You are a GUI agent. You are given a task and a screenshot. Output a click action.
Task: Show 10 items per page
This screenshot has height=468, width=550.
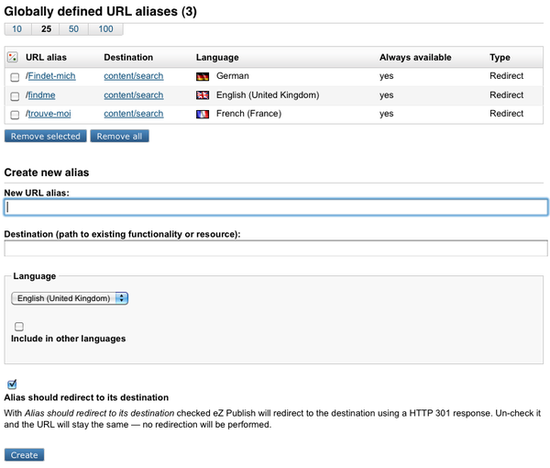click(x=17, y=29)
